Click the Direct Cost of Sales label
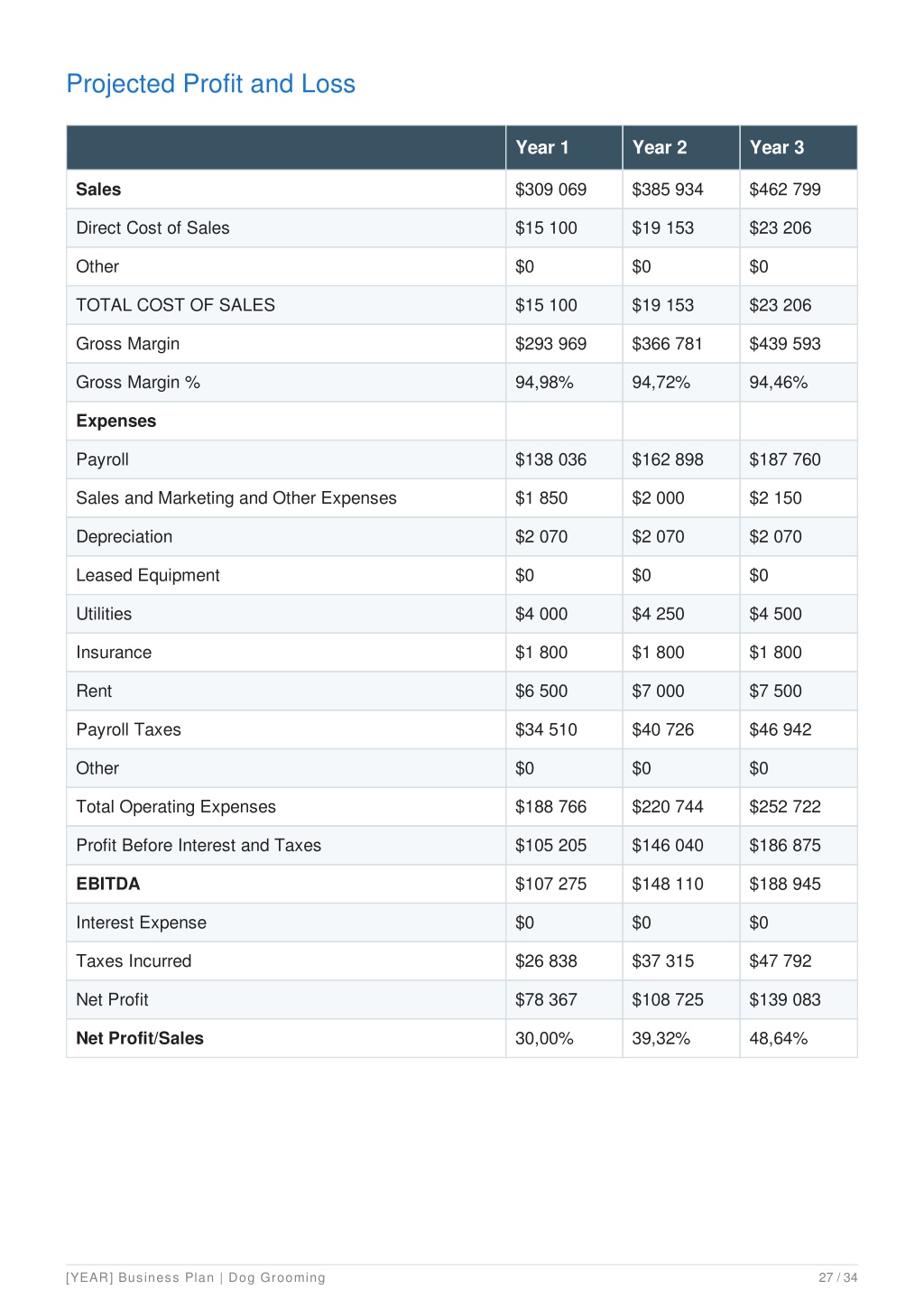Screen dimensions: 924x1308 coord(152,228)
